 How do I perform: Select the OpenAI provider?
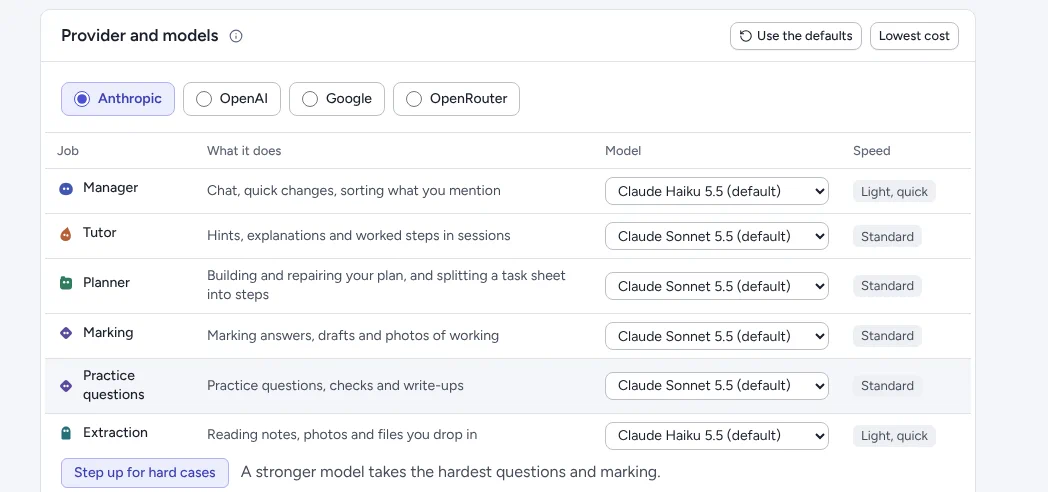point(232,99)
